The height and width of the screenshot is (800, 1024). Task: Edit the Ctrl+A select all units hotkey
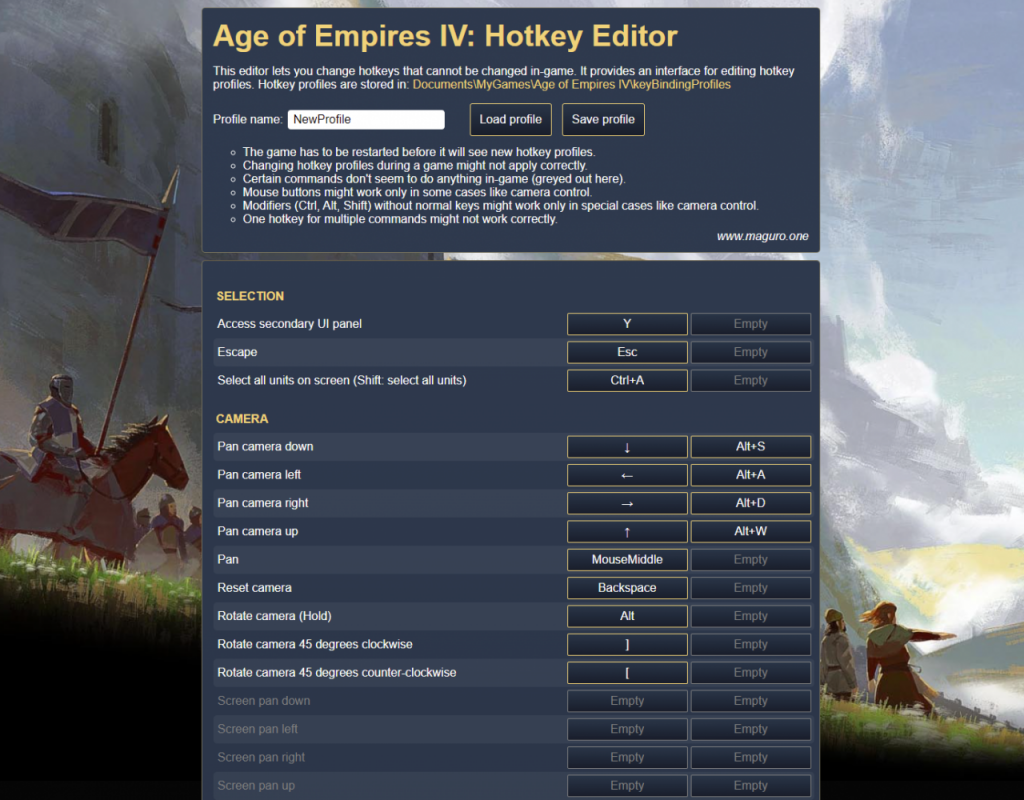(627, 380)
